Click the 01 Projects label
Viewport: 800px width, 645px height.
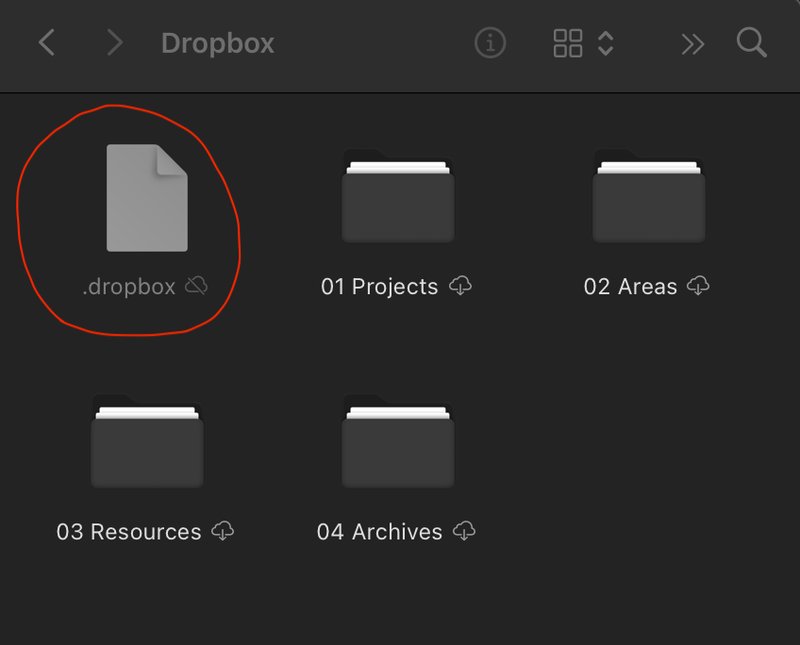pos(380,286)
